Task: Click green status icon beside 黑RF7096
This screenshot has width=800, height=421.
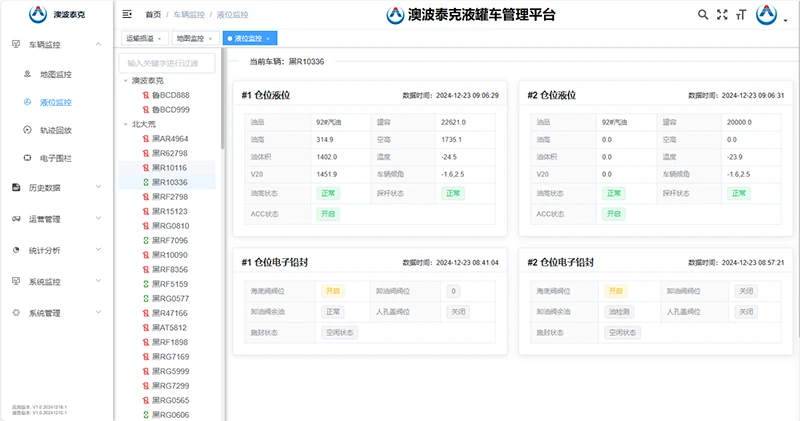Action: (146, 240)
